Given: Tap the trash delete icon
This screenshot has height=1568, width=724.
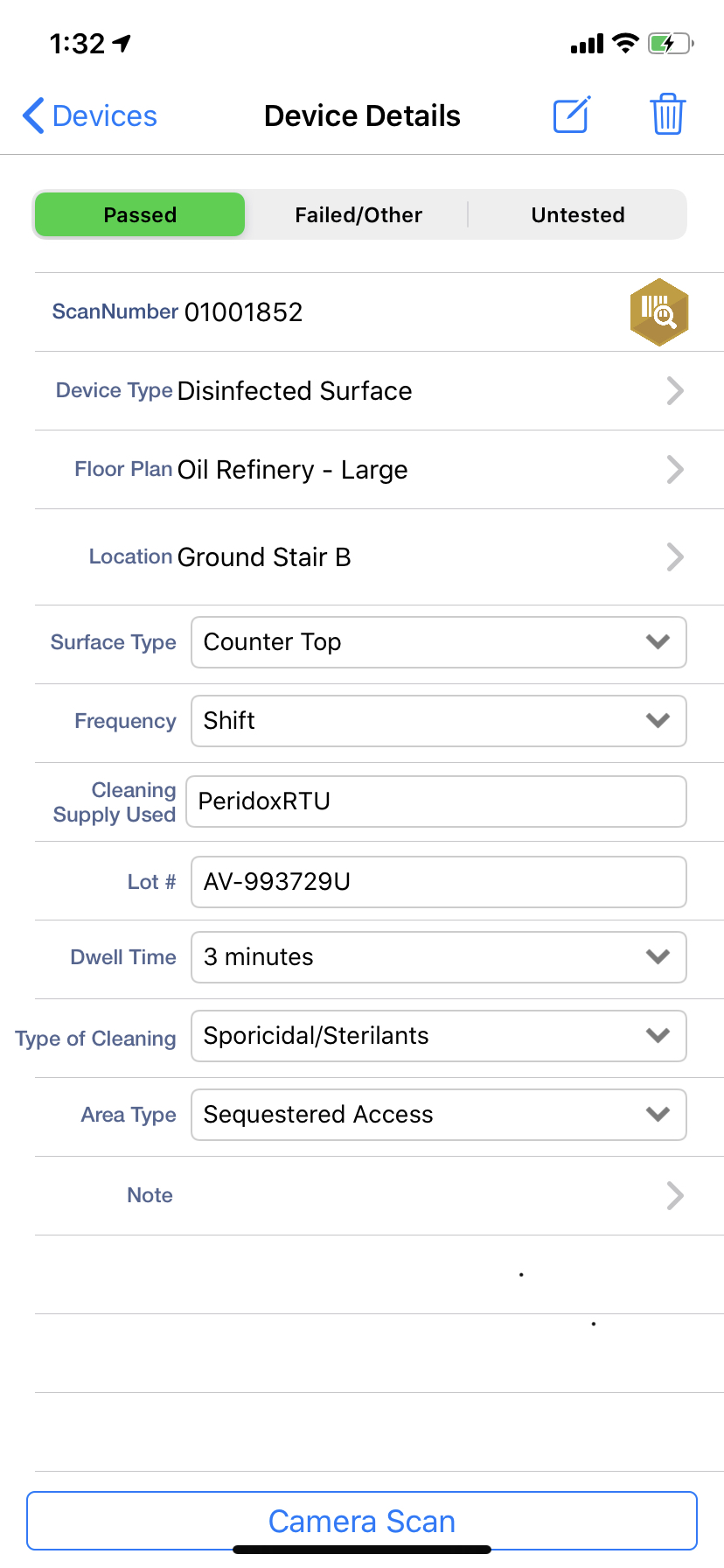Looking at the screenshot, I should (667, 115).
